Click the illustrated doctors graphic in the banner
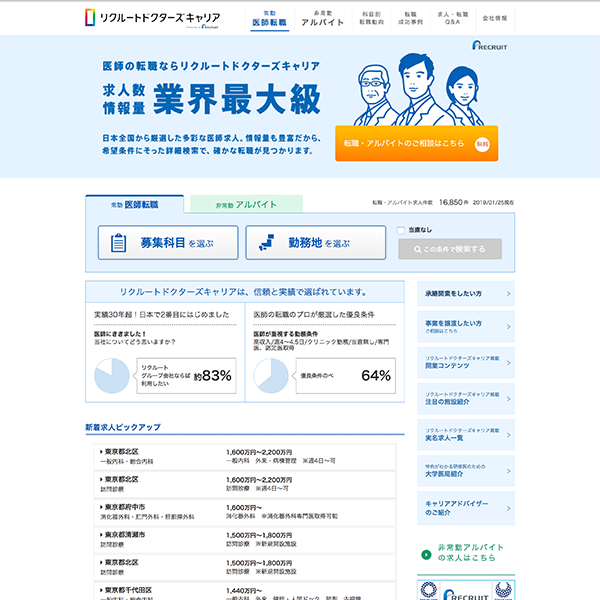600x600 pixels. pos(418,90)
